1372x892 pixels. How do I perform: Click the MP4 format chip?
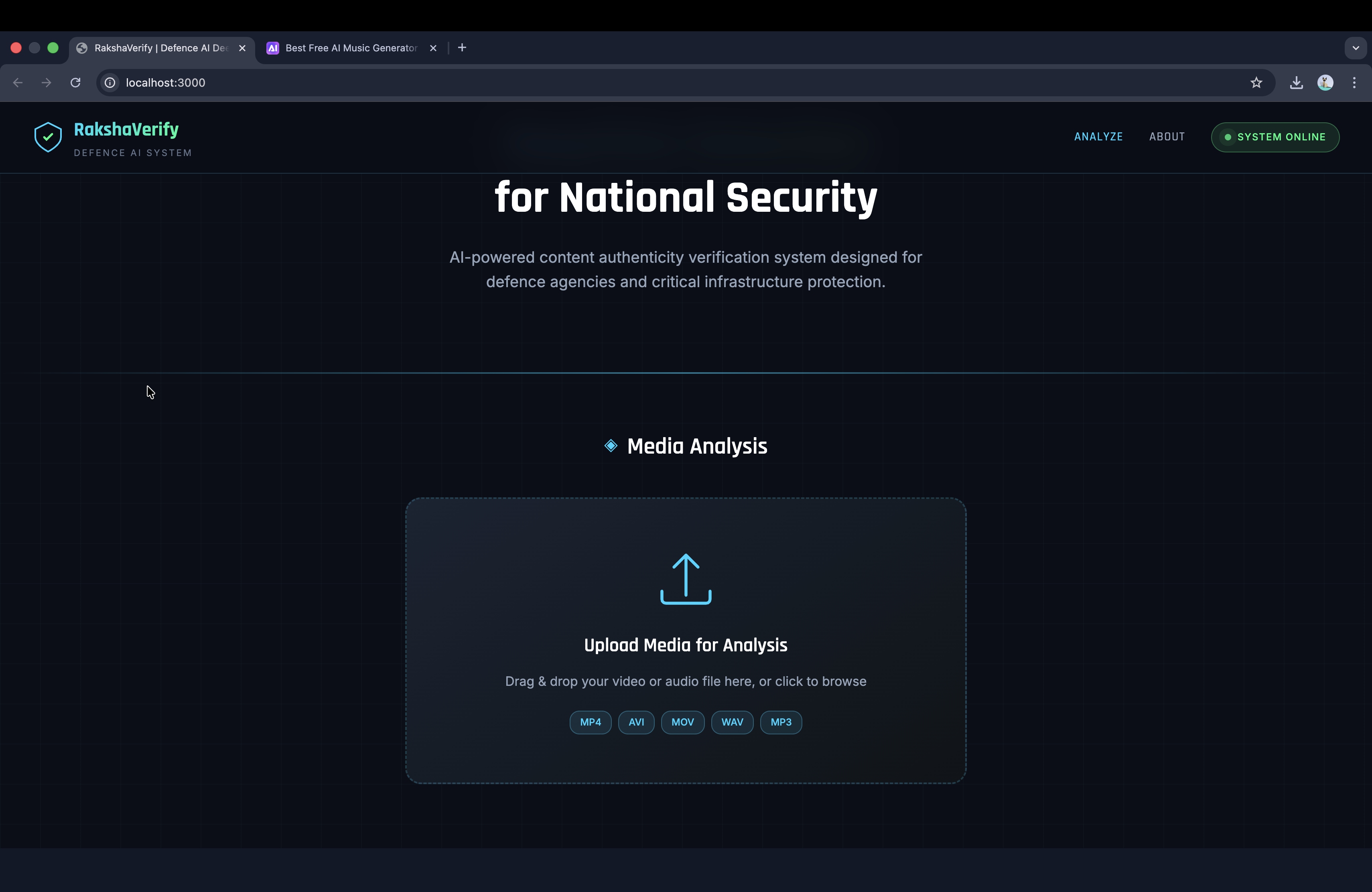pyautogui.click(x=590, y=722)
